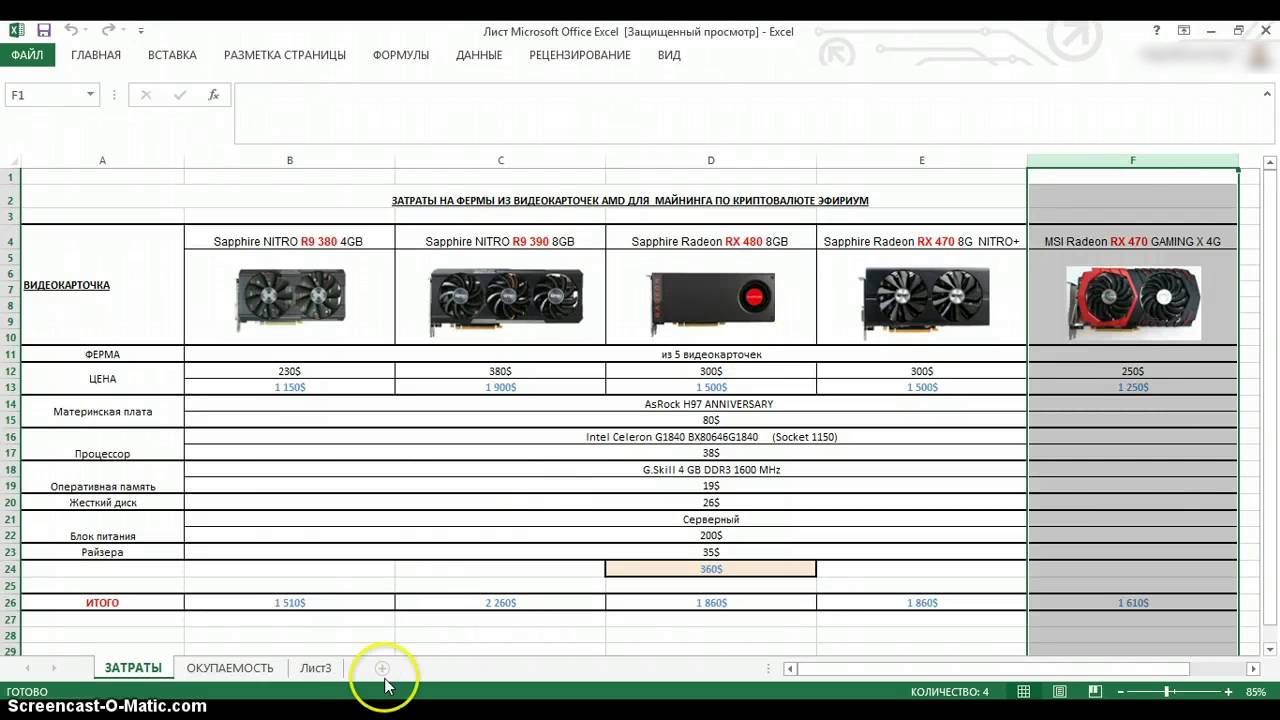Open the Customize Quick Access Toolbar arrow
This screenshot has width=1280, height=720.
141,32
